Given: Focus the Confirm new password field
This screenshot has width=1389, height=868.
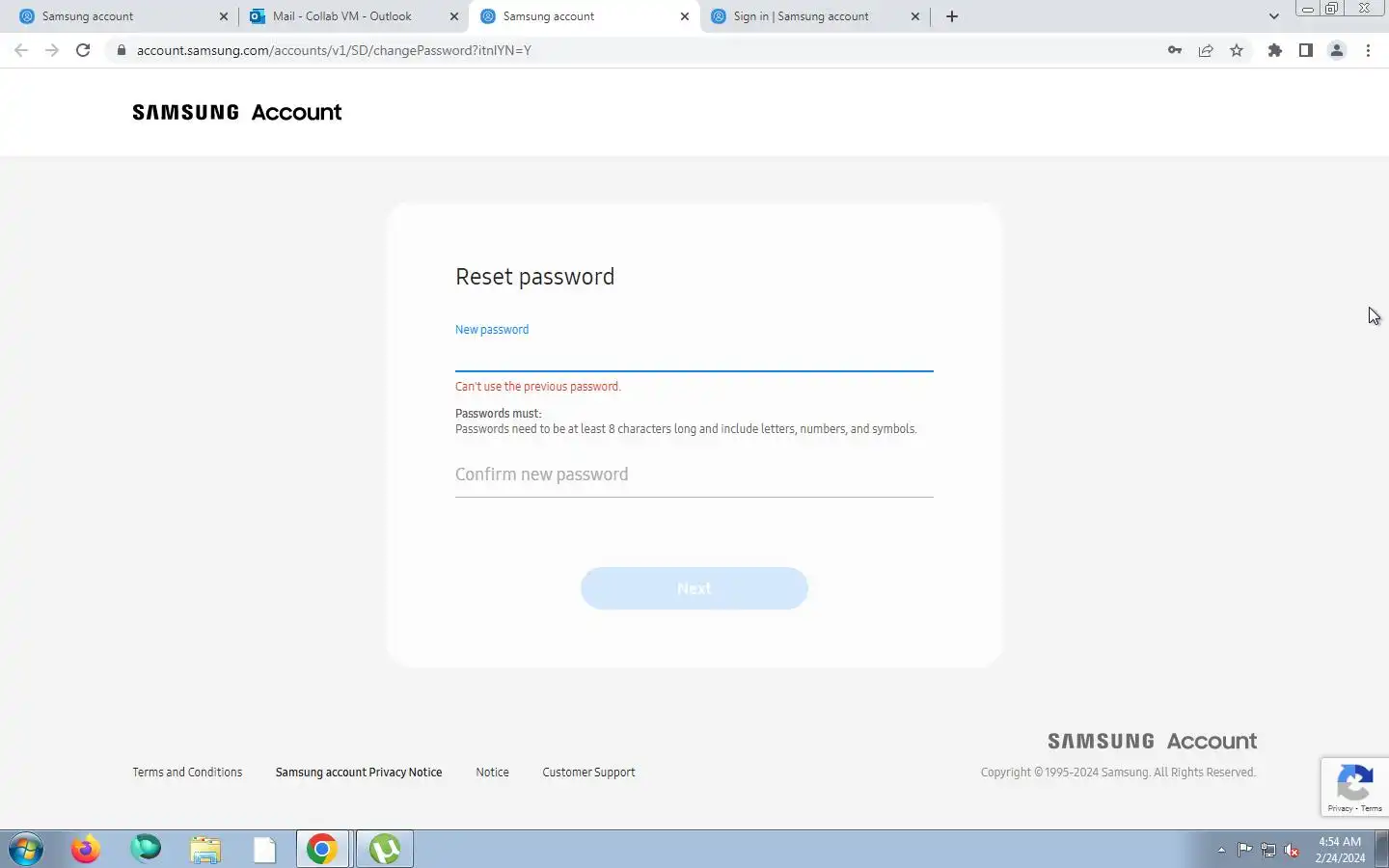Looking at the screenshot, I should [x=694, y=475].
